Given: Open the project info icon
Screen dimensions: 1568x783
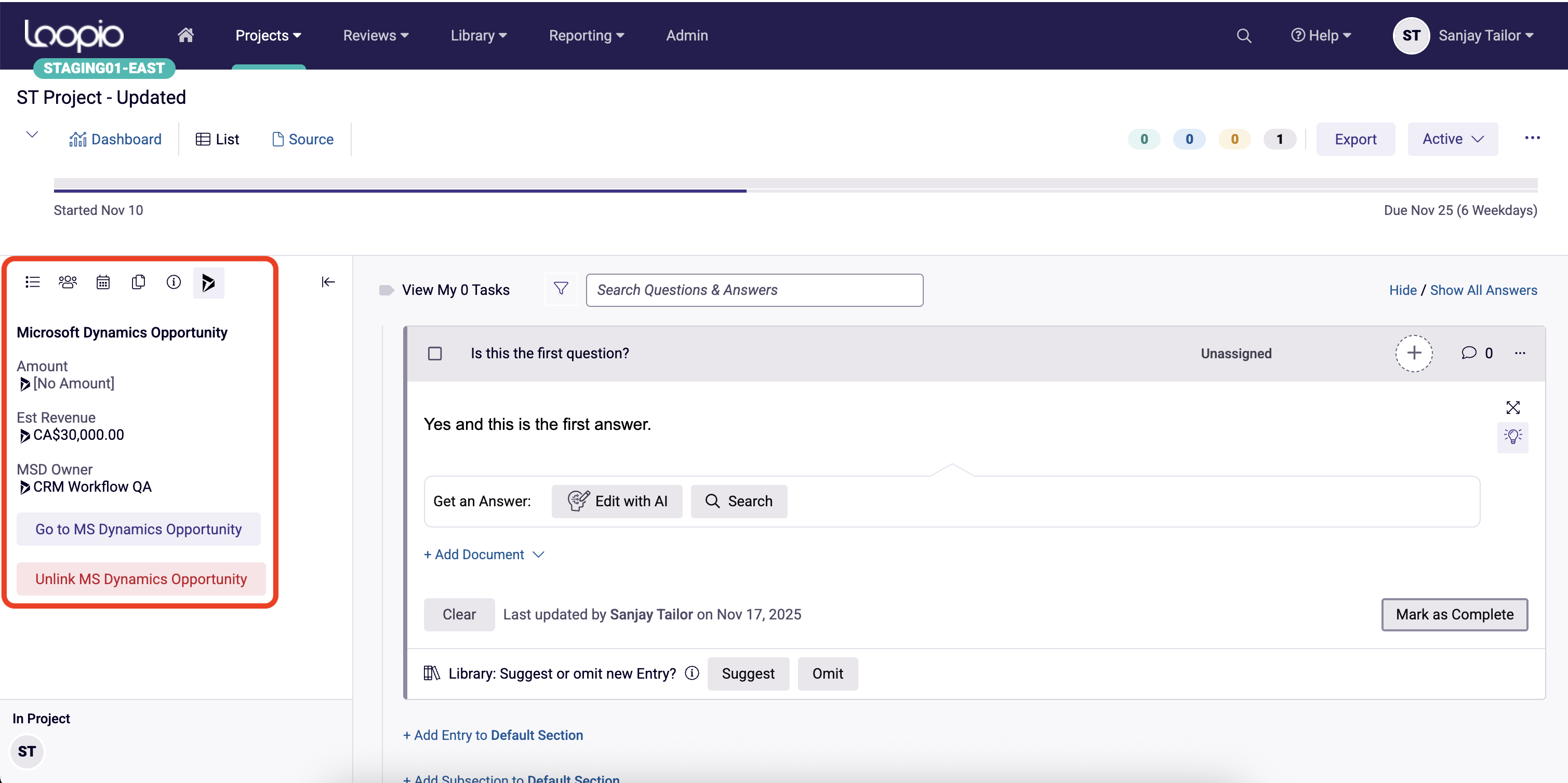Looking at the screenshot, I should pyautogui.click(x=174, y=282).
